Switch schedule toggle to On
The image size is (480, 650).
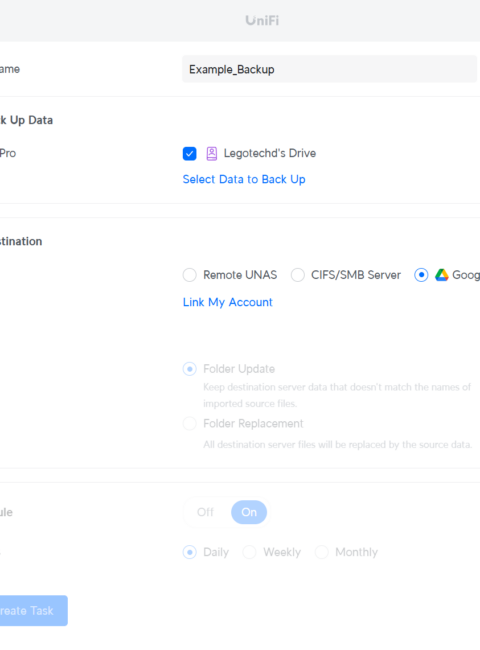(x=249, y=512)
